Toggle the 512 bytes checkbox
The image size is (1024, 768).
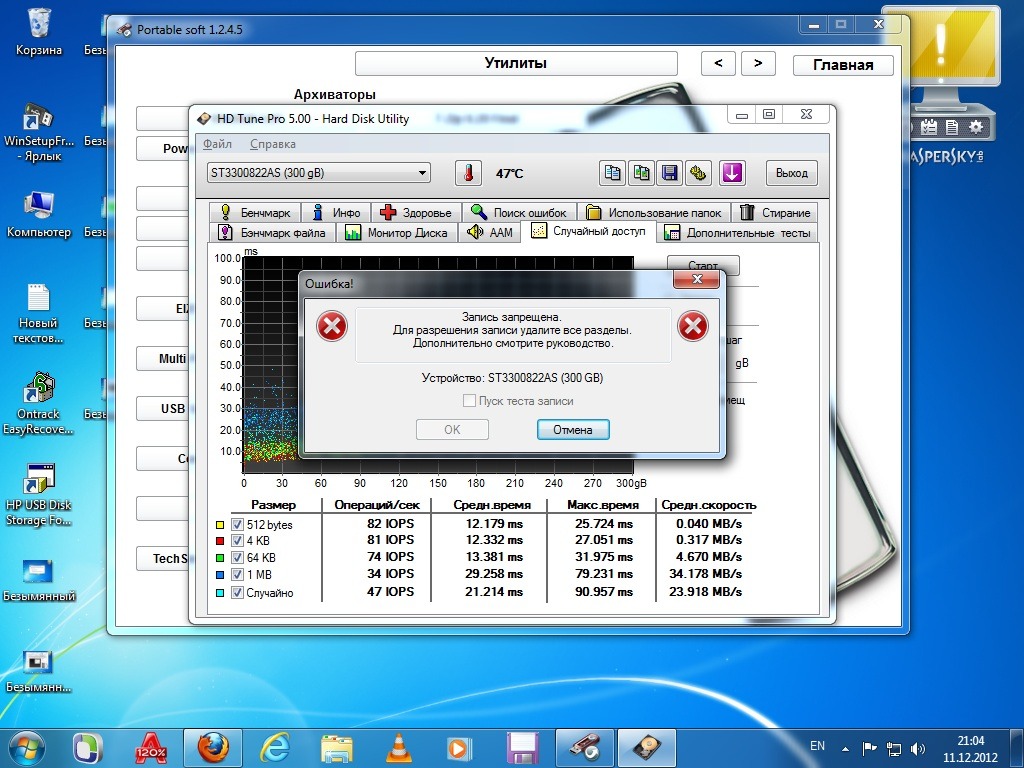click(x=237, y=524)
